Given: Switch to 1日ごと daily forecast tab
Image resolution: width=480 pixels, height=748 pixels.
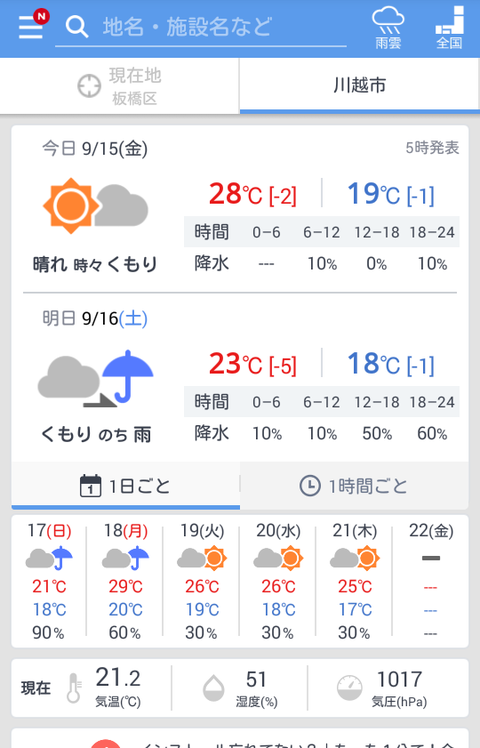Looking at the screenshot, I should pos(125,486).
